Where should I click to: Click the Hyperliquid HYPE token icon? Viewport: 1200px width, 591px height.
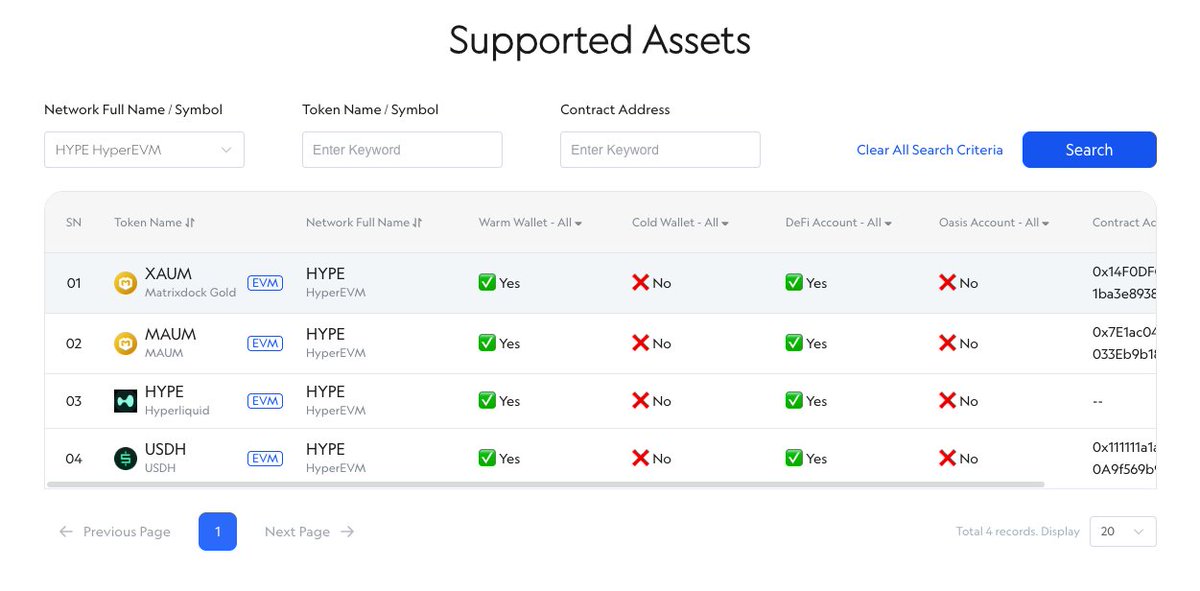point(125,401)
